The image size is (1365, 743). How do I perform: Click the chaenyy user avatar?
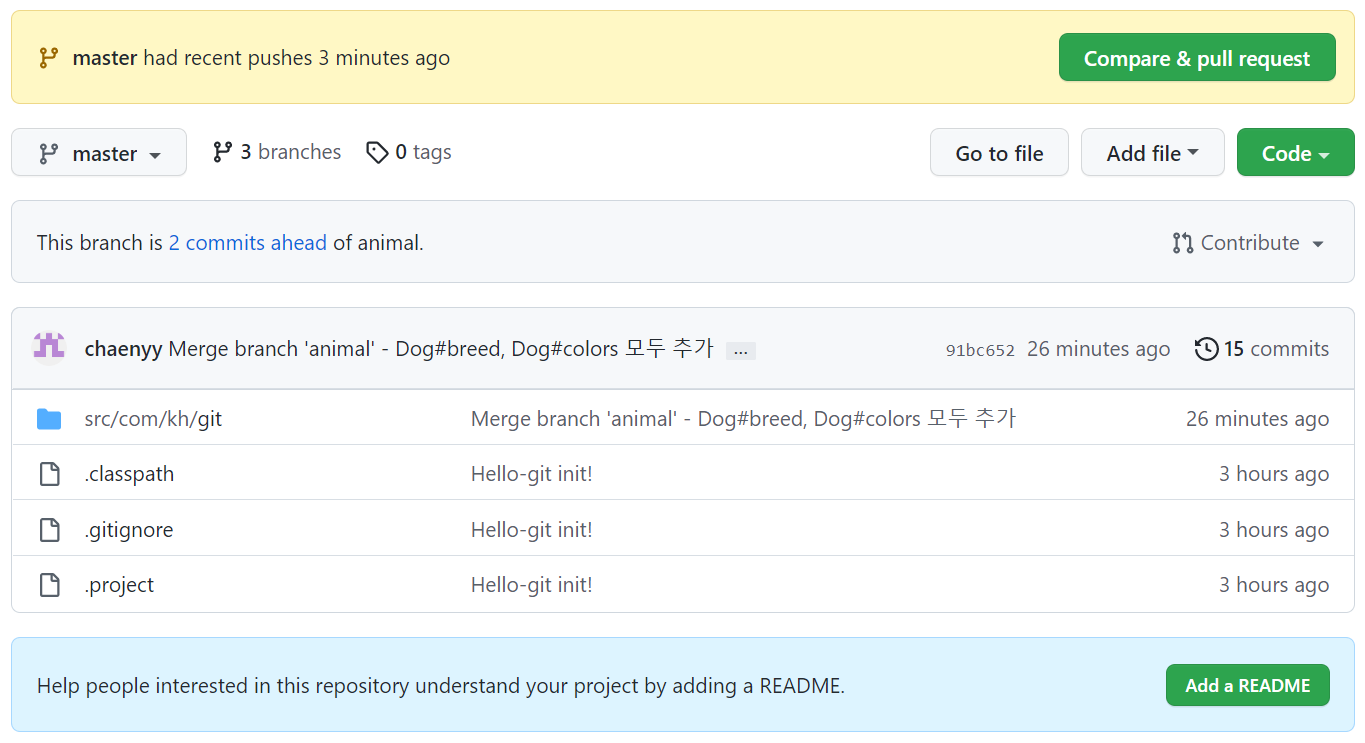49,348
